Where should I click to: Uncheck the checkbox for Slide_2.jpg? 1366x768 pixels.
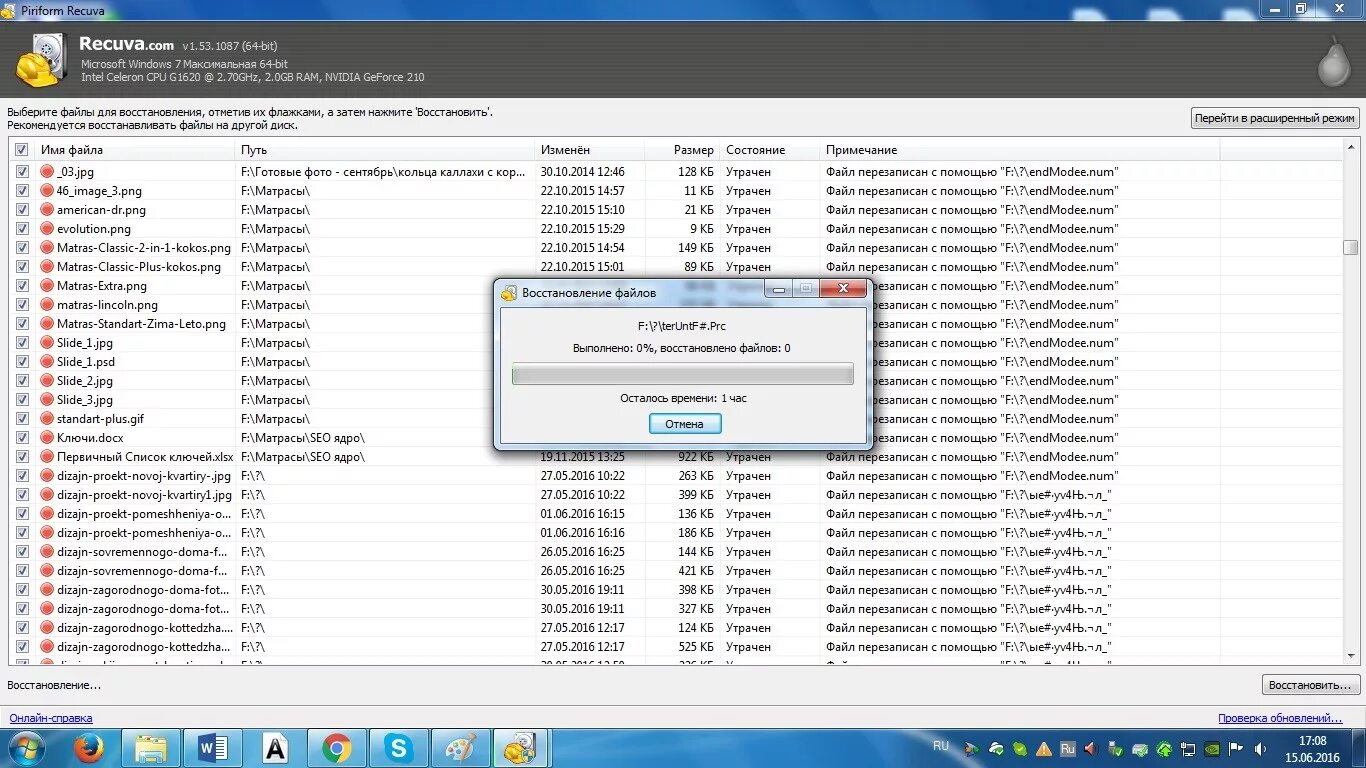pos(22,381)
